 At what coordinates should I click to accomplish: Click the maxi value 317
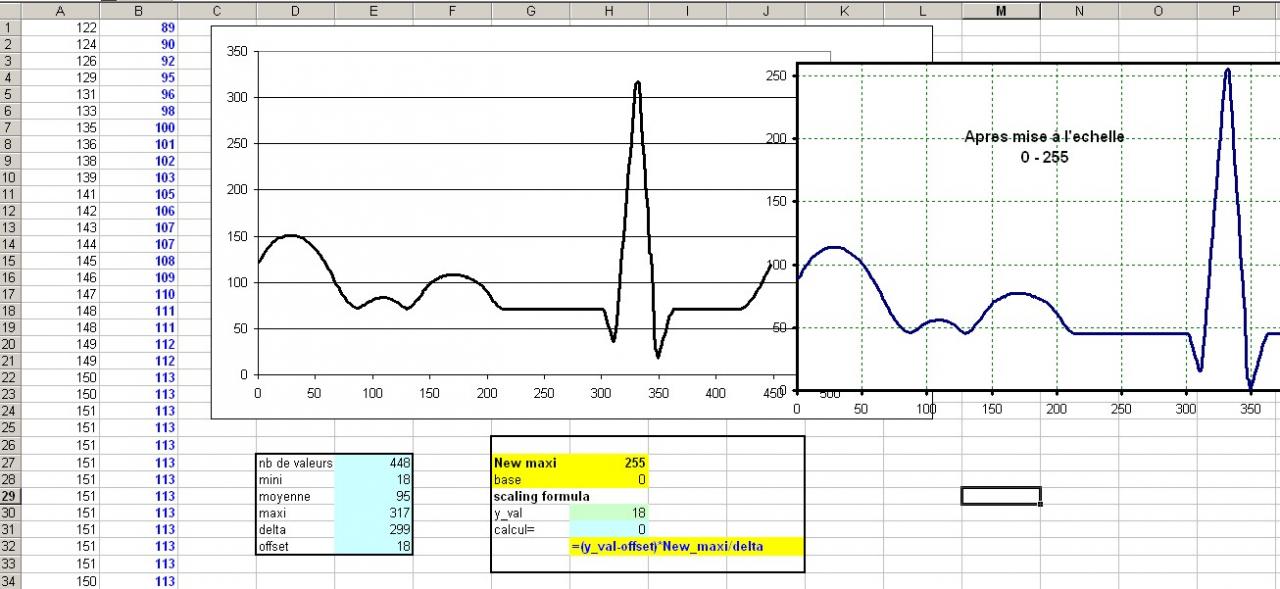point(373,513)
